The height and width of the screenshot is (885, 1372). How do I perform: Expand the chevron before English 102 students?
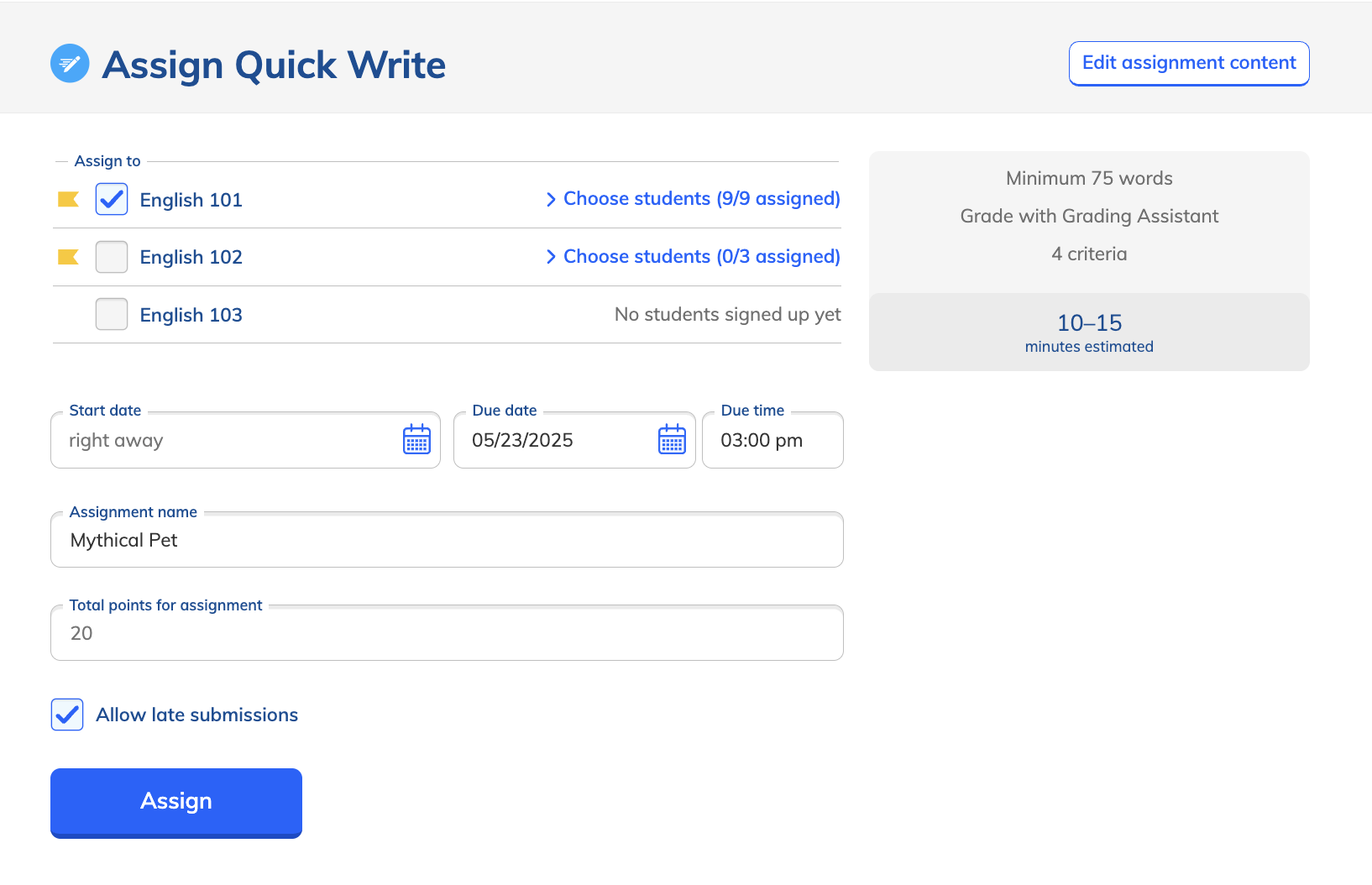551,257
